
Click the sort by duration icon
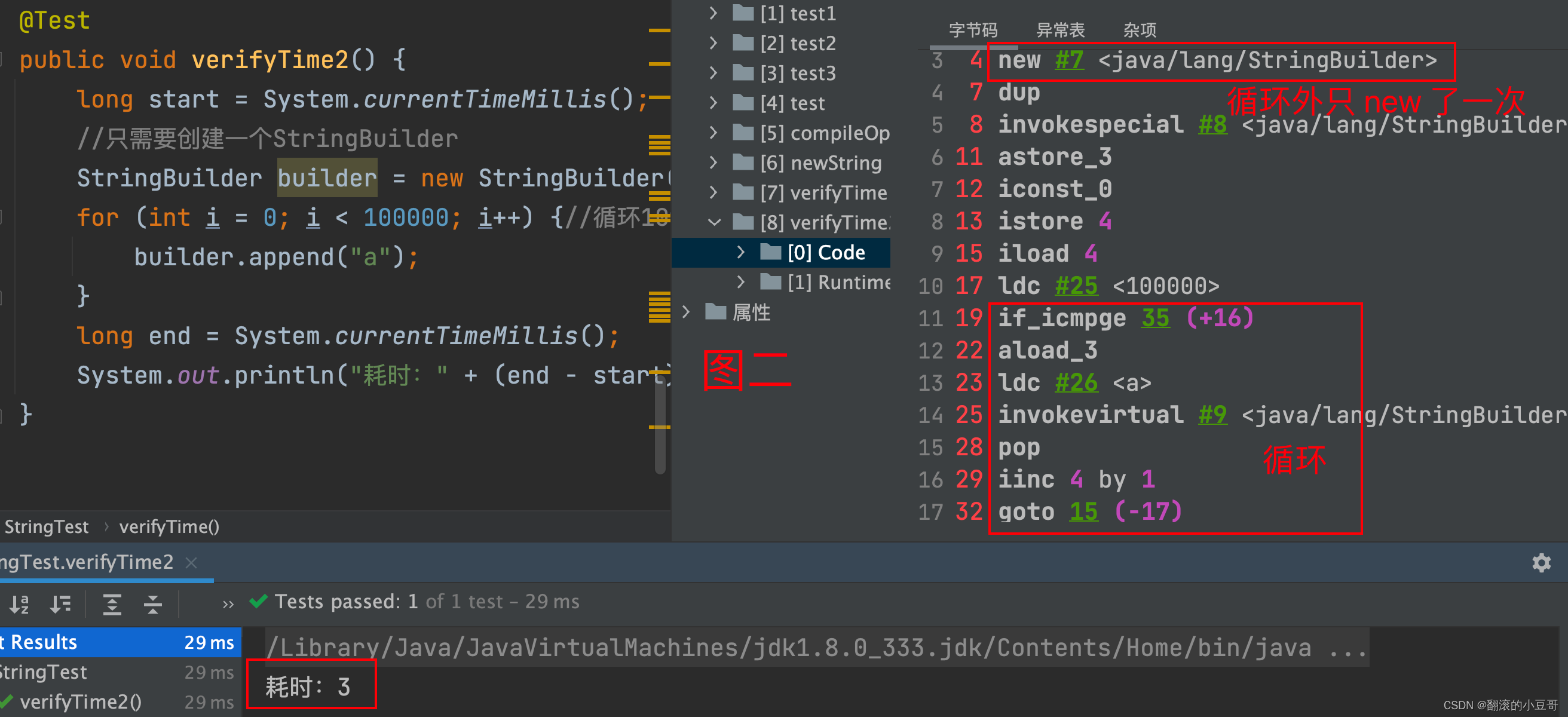point(60,603)
